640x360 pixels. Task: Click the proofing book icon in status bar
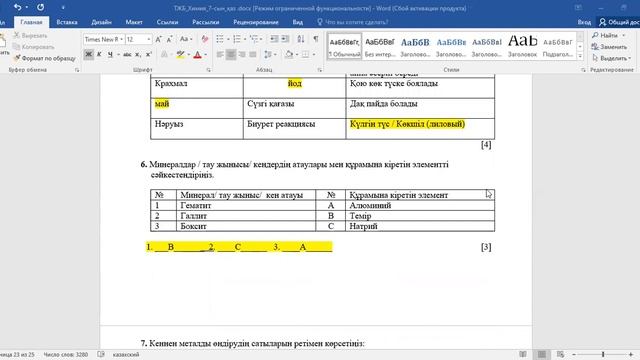pyautogui.click(x=101, y=354)
